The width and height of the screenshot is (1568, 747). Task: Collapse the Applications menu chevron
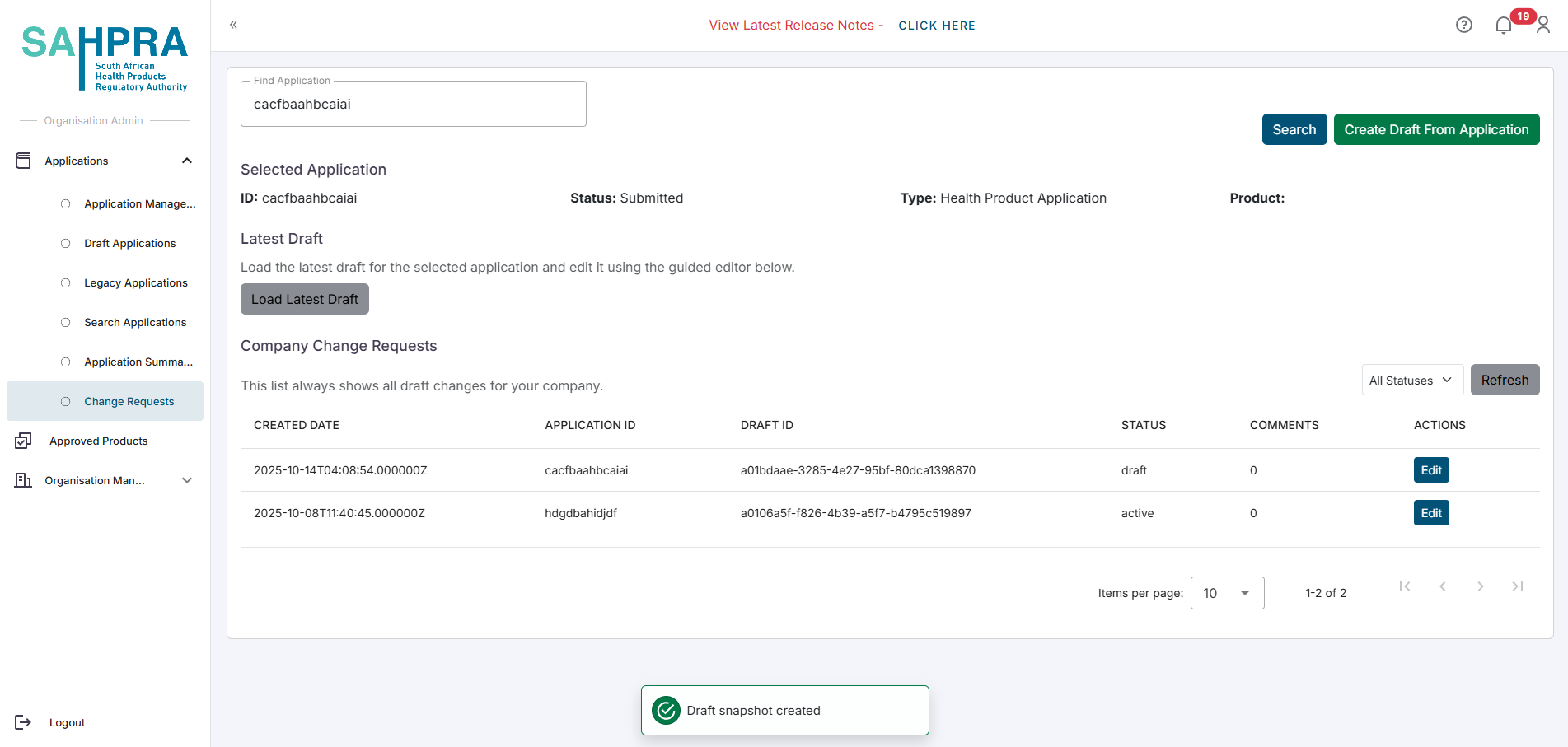coord(187,161)
